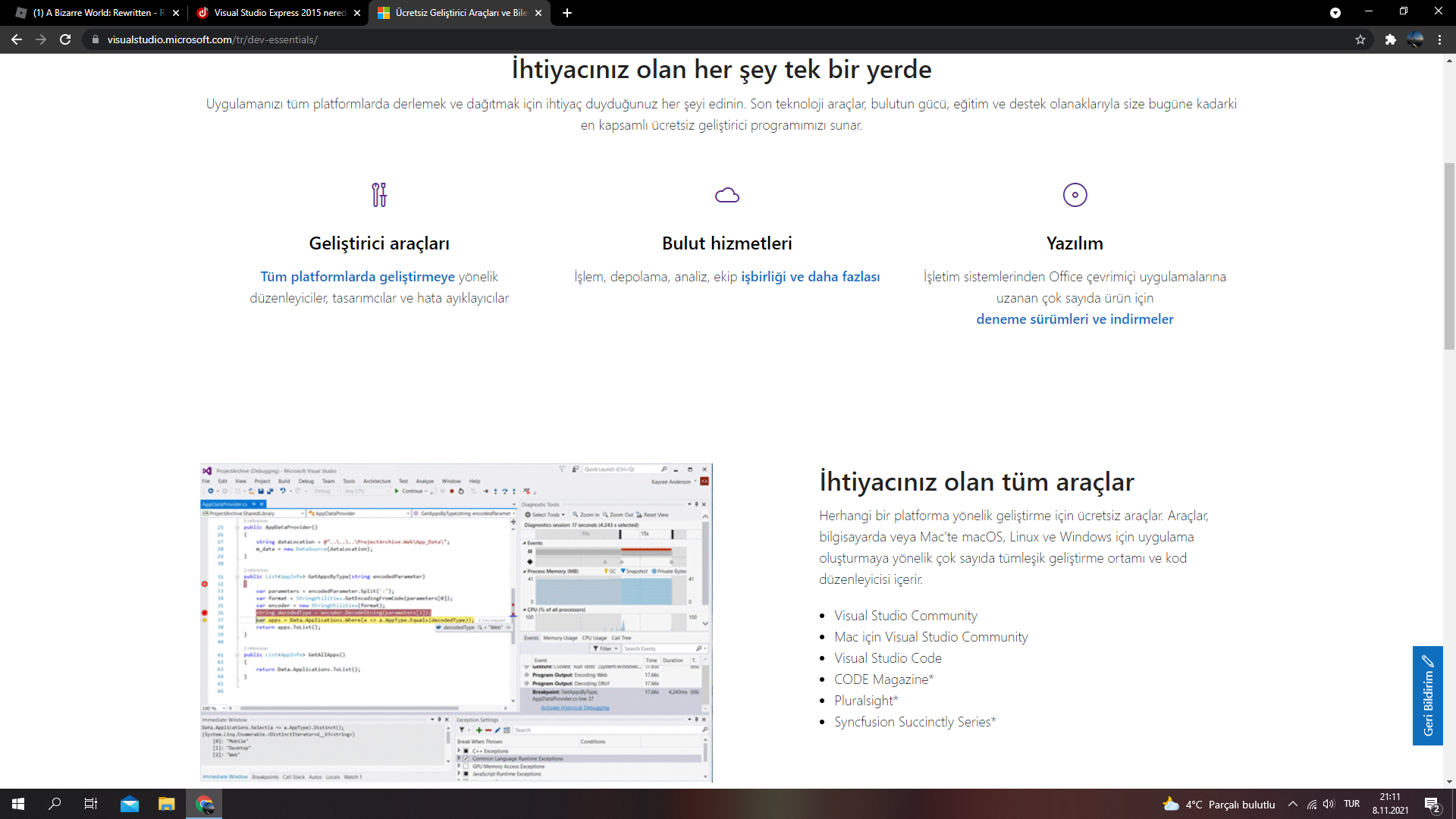This screenshot has width=1456, height=819.
Task: Bookmark this page with the star icon
Action: tap(1360, 39)
